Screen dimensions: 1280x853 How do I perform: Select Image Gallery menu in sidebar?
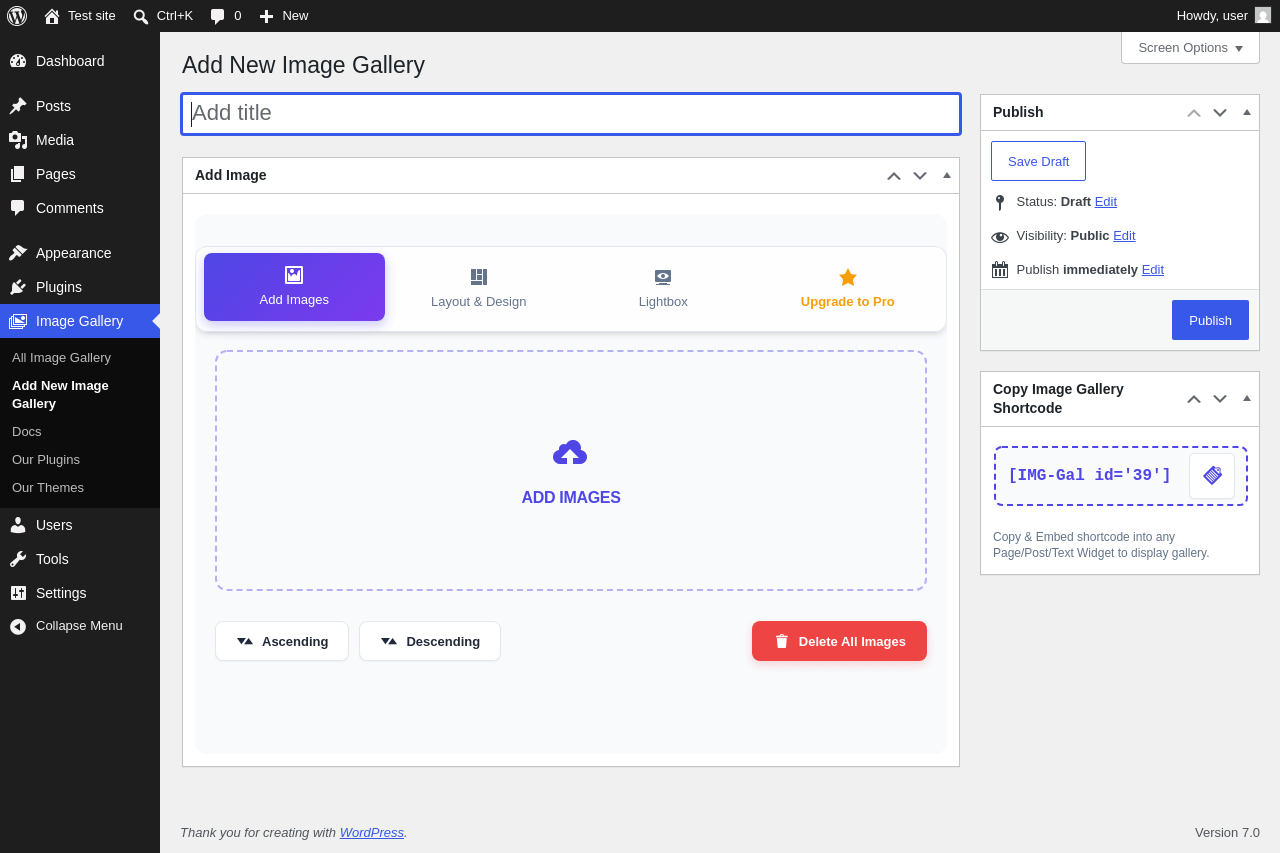[x=80, y=321]
